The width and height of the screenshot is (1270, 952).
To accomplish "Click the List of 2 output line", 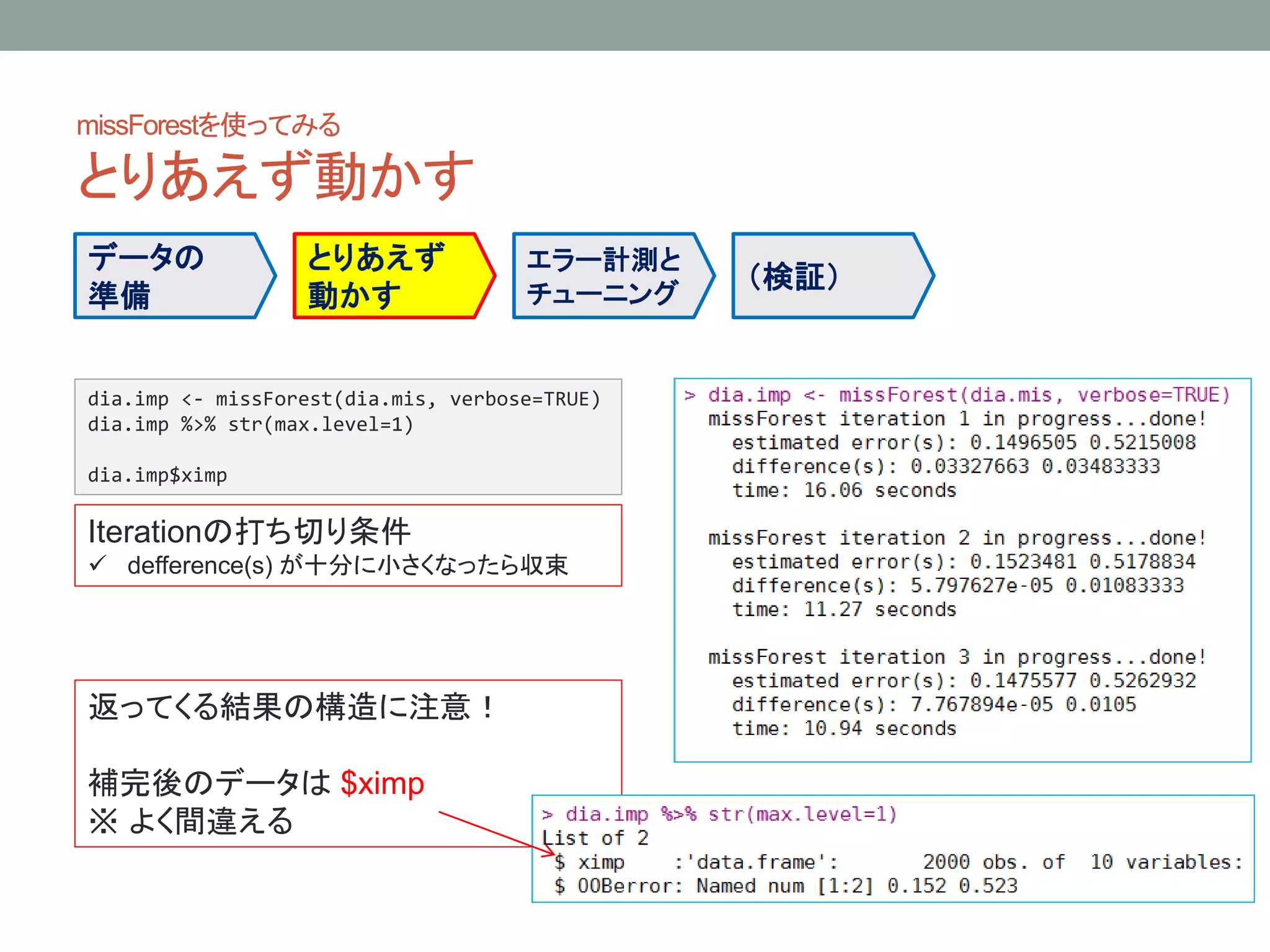I will (595, 838).
